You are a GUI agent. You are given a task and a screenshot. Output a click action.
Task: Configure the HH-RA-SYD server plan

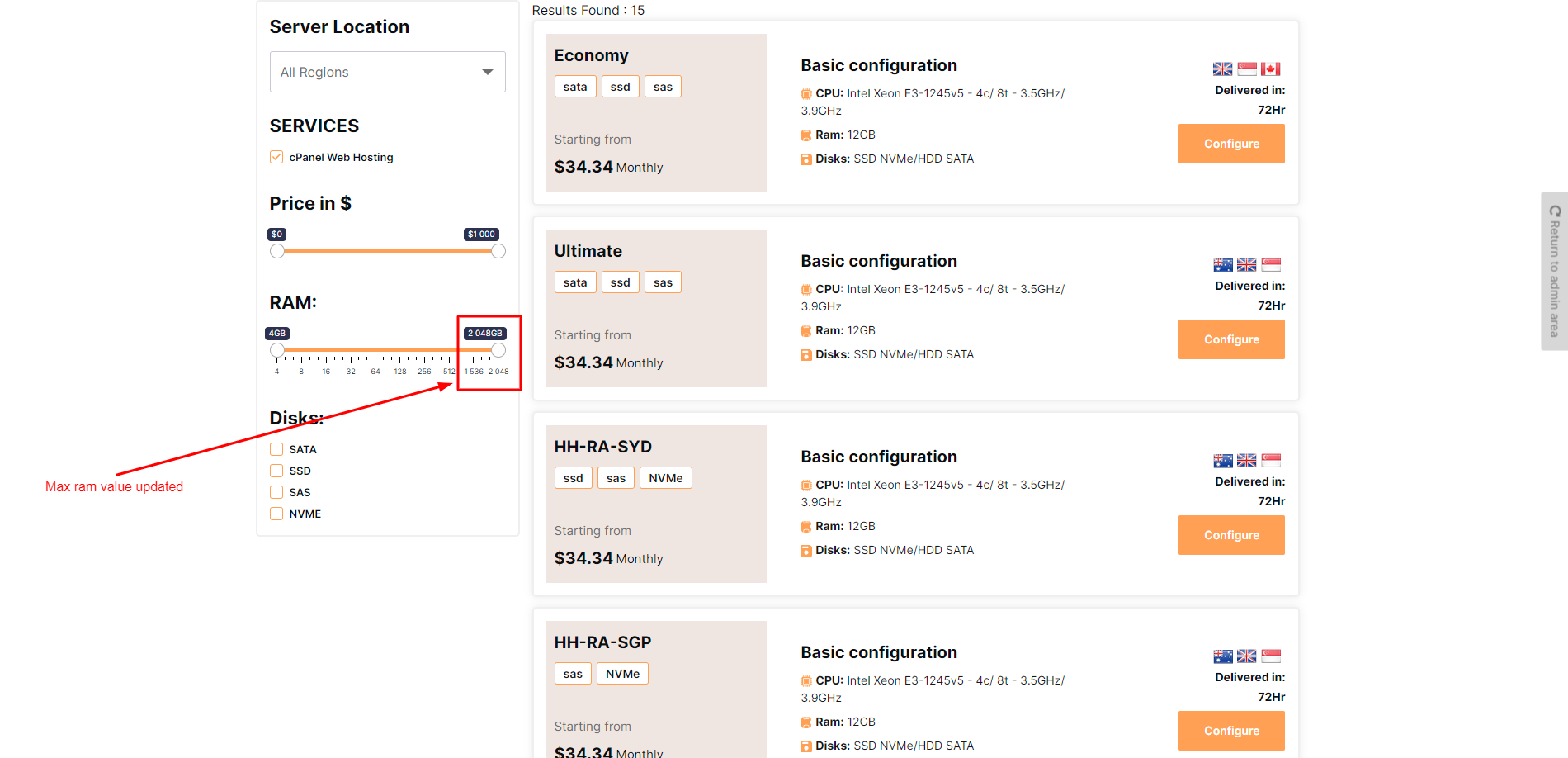point(1230,535)
